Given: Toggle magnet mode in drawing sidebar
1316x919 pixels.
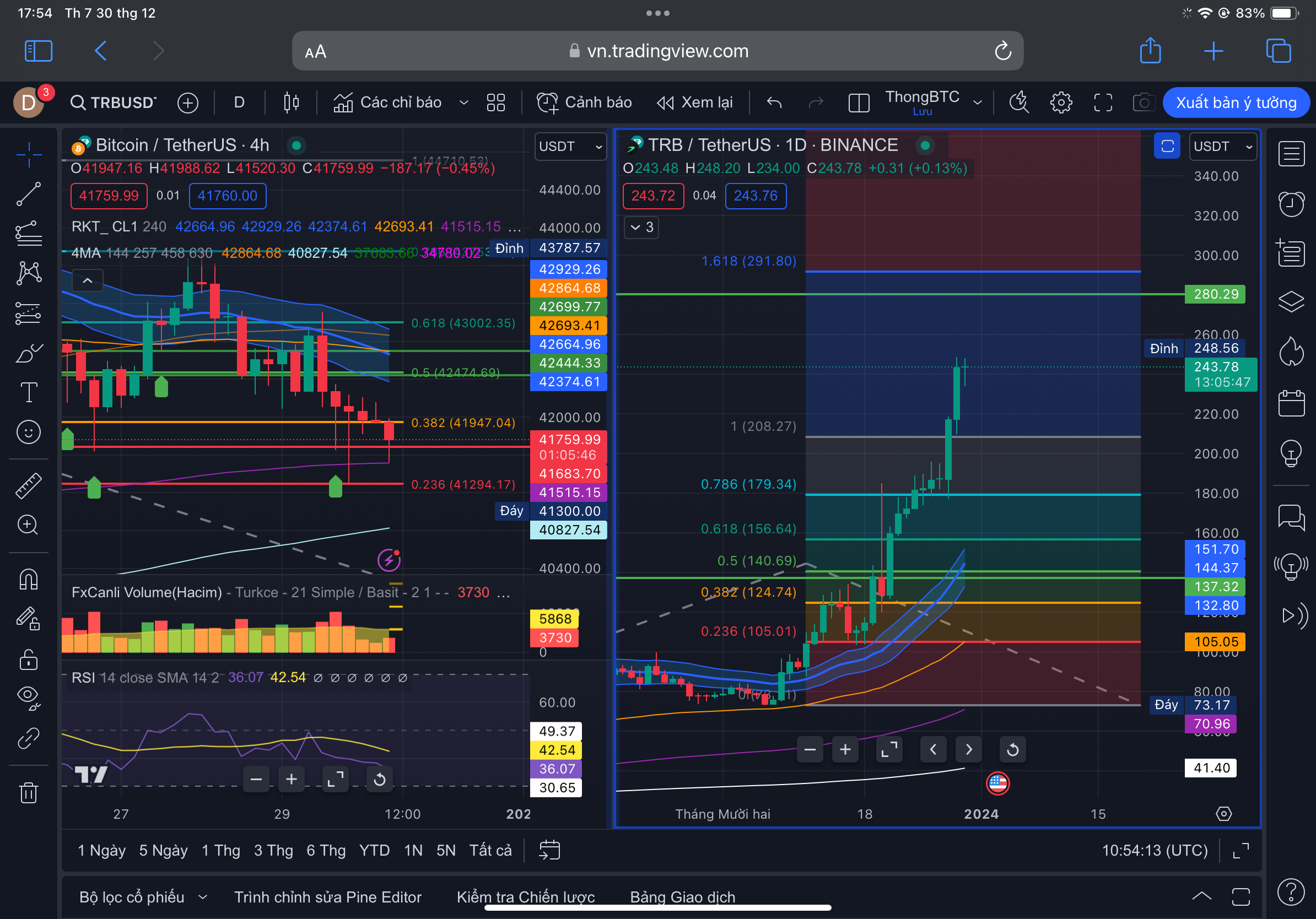Looking at the screenshot, I should click(29, 579).
